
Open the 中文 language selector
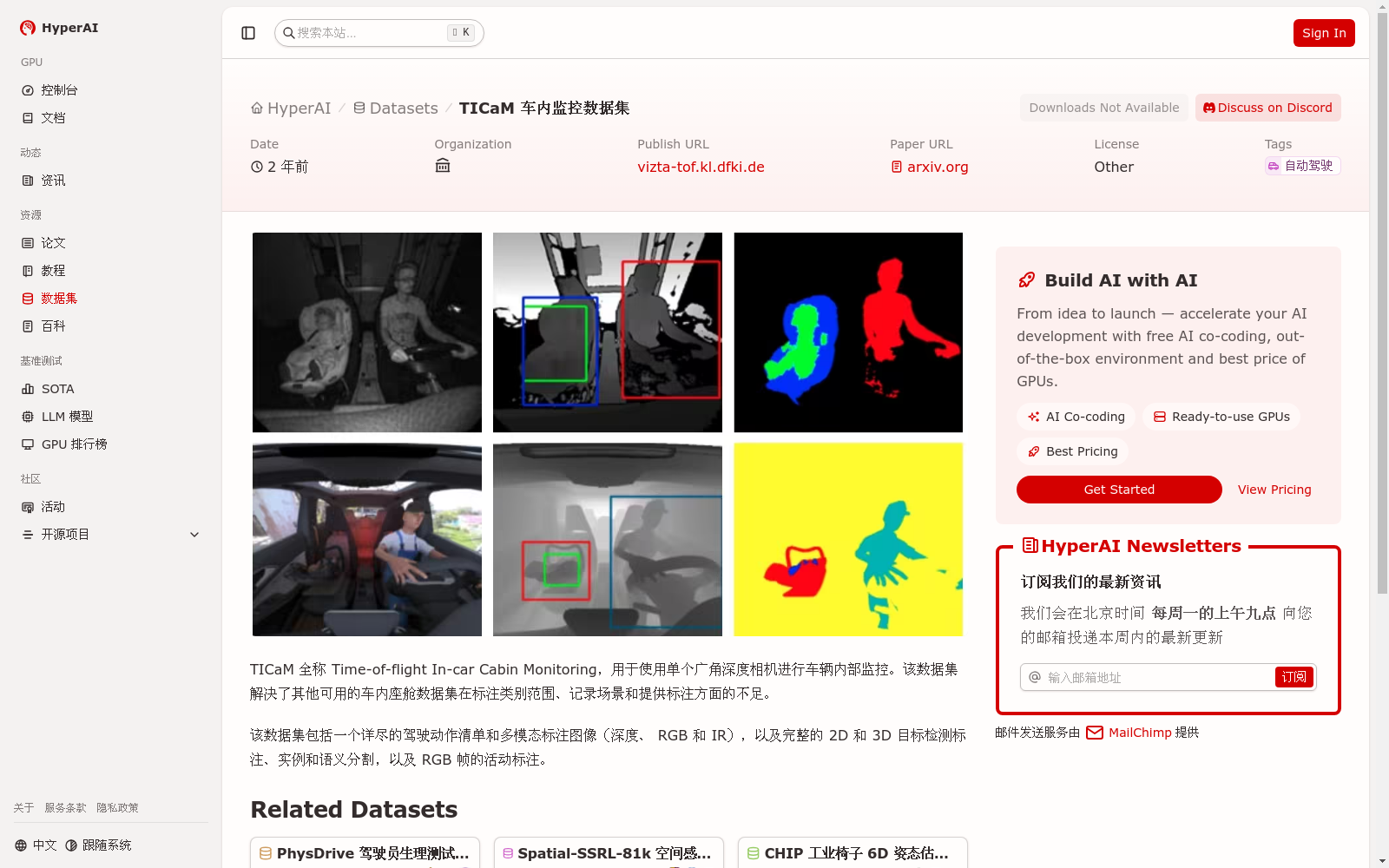(36, 845)
